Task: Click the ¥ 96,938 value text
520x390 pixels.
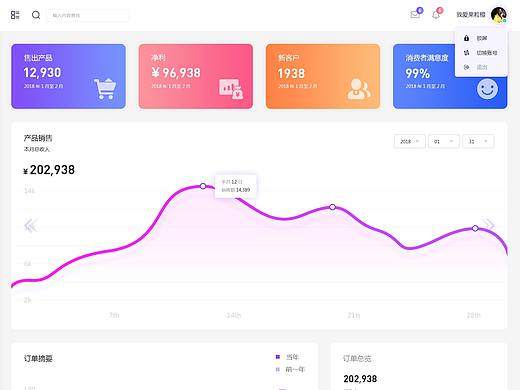Action: (x=176, y=73)
